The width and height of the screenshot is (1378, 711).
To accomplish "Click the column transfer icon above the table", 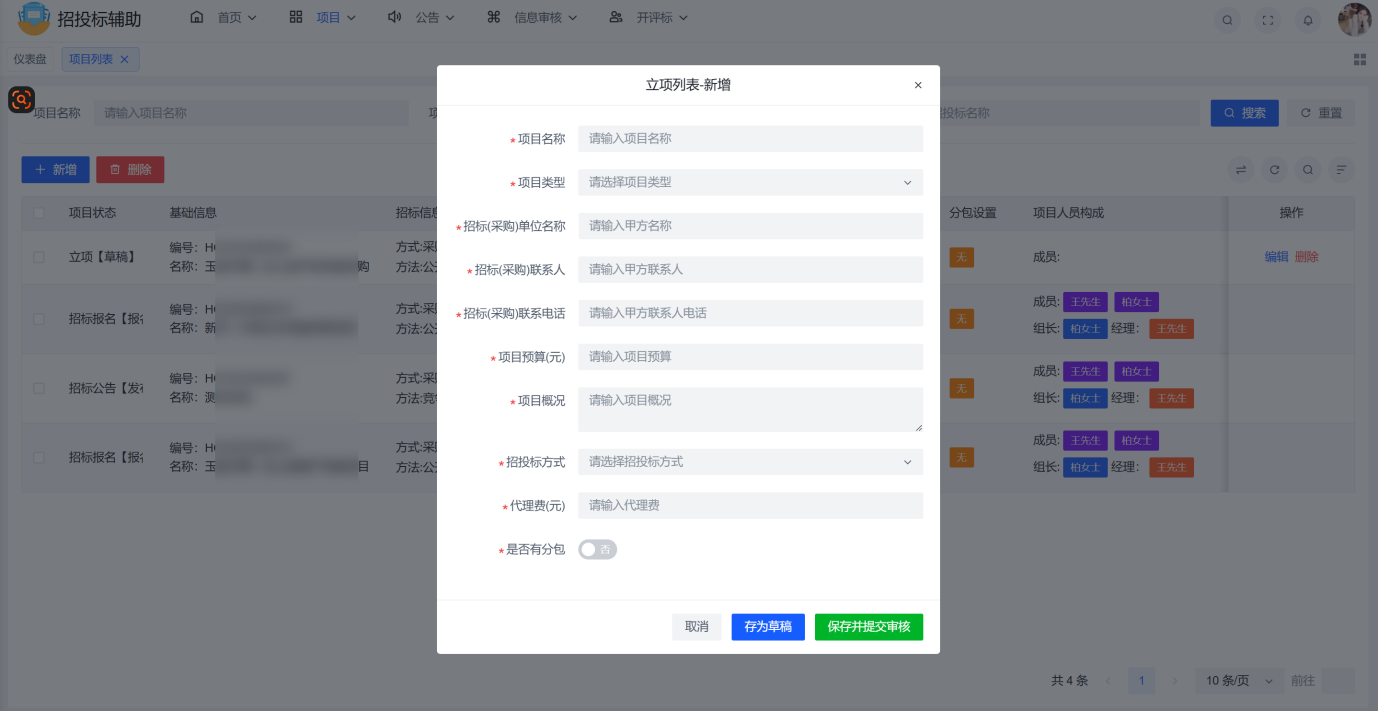I will tap(1240, 170).
